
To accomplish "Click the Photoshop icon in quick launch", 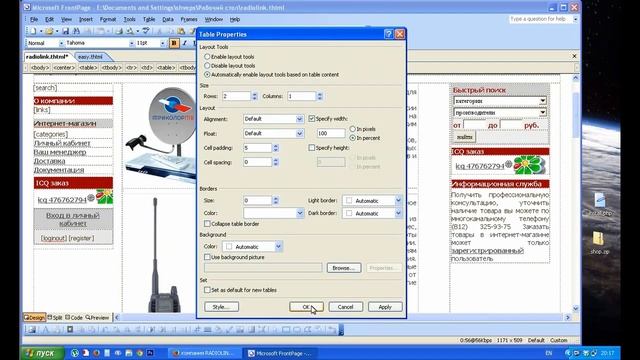I will [150, 353].
